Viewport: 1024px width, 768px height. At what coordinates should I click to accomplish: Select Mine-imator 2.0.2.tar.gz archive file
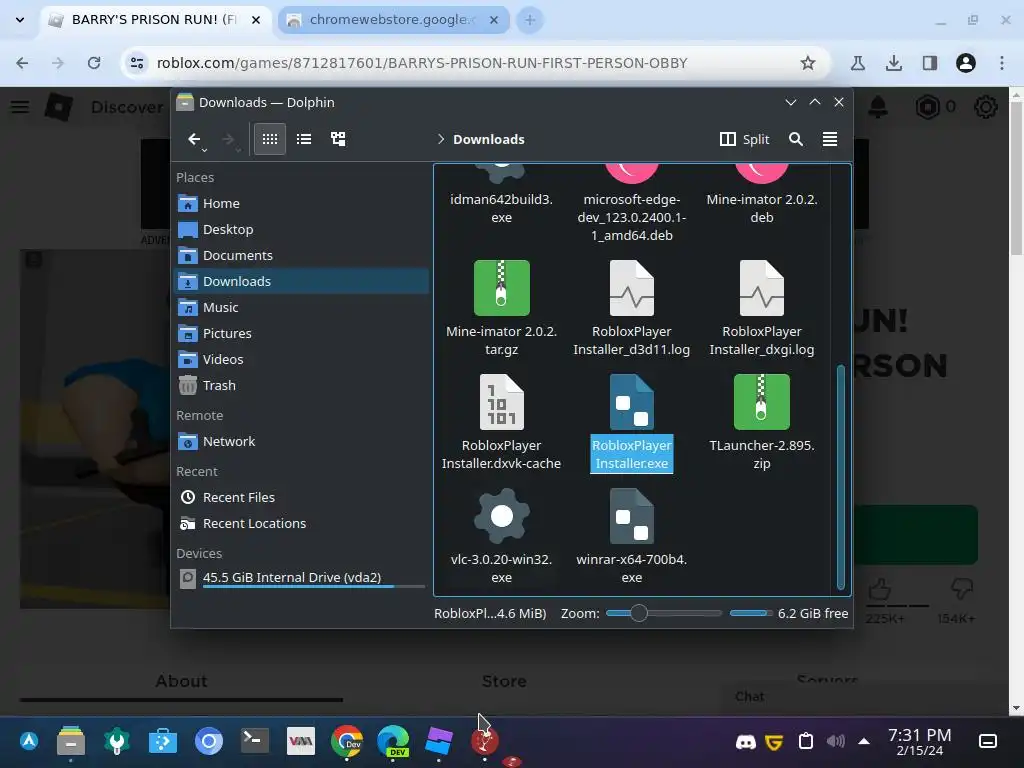501,308
